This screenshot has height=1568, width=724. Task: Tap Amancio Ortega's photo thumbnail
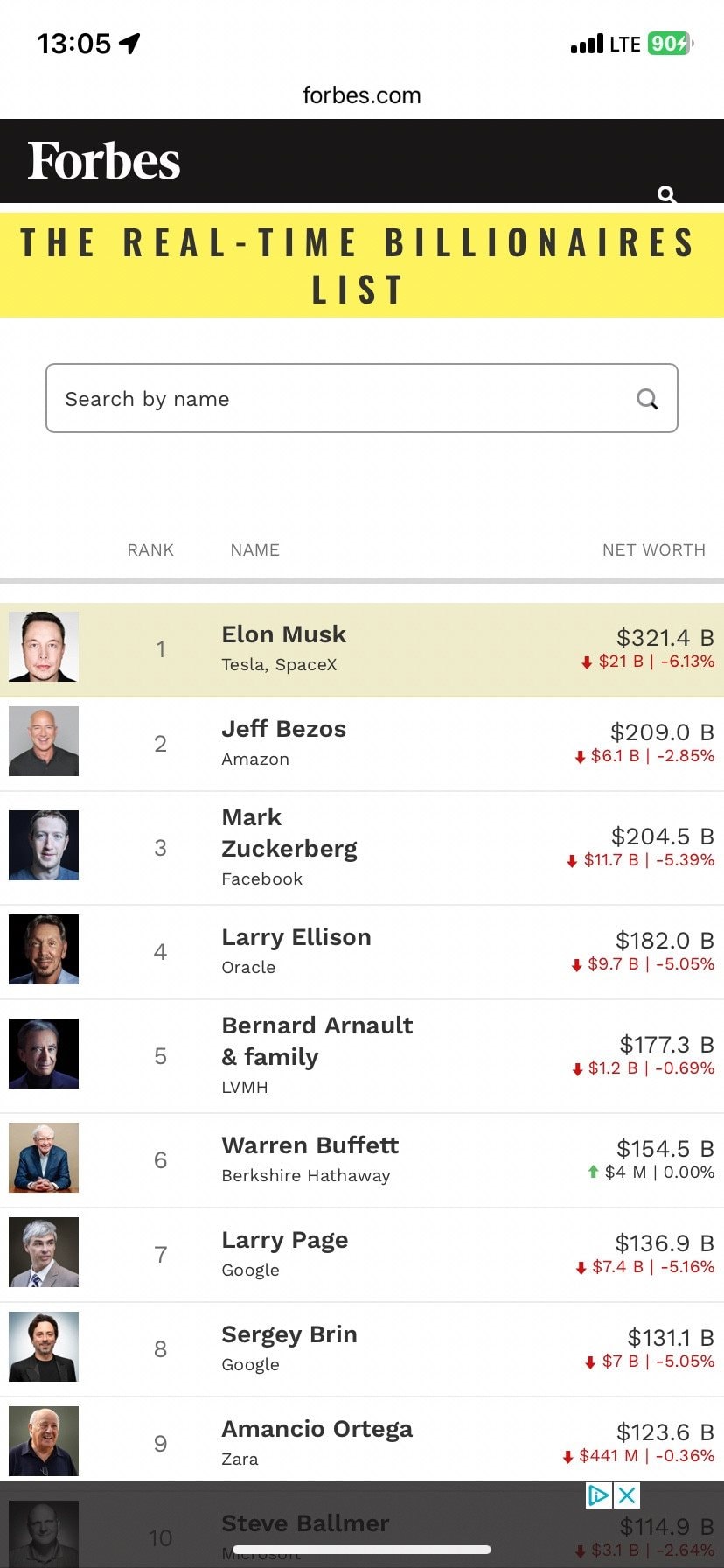[44, 1441]
